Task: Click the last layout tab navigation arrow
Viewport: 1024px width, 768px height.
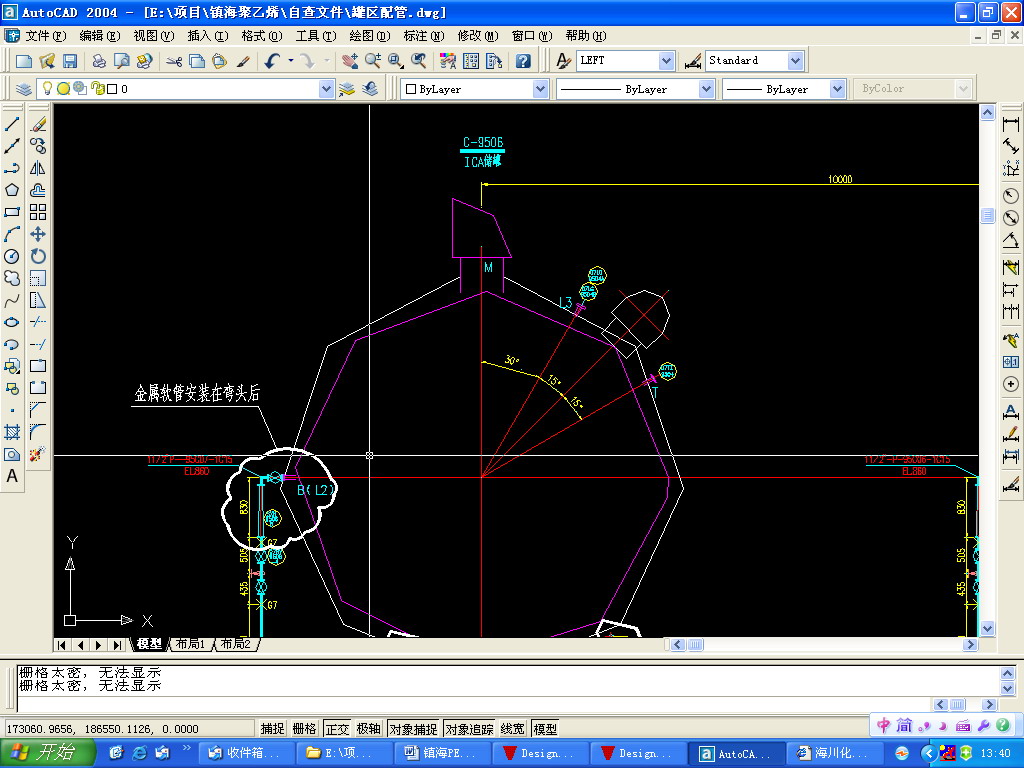Action: pos(118,645)
